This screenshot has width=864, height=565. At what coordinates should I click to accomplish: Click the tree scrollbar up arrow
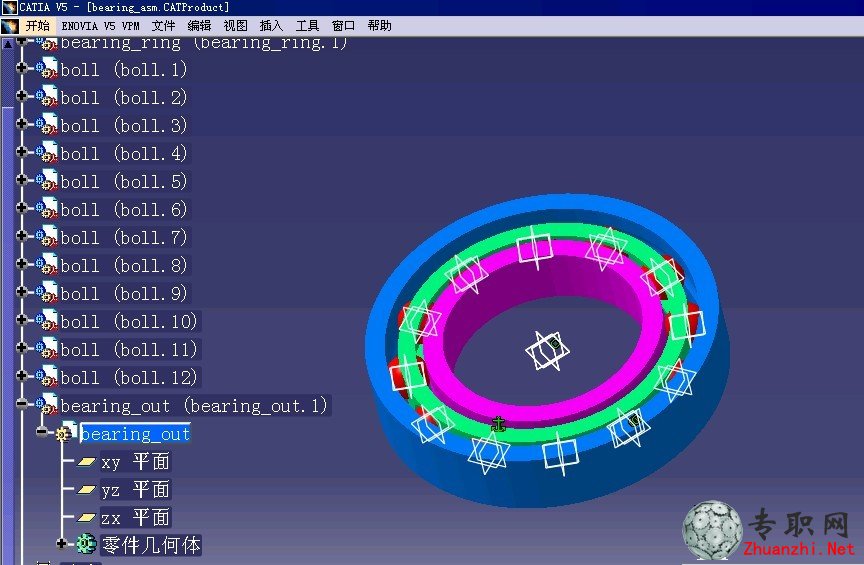pos(8,44)
